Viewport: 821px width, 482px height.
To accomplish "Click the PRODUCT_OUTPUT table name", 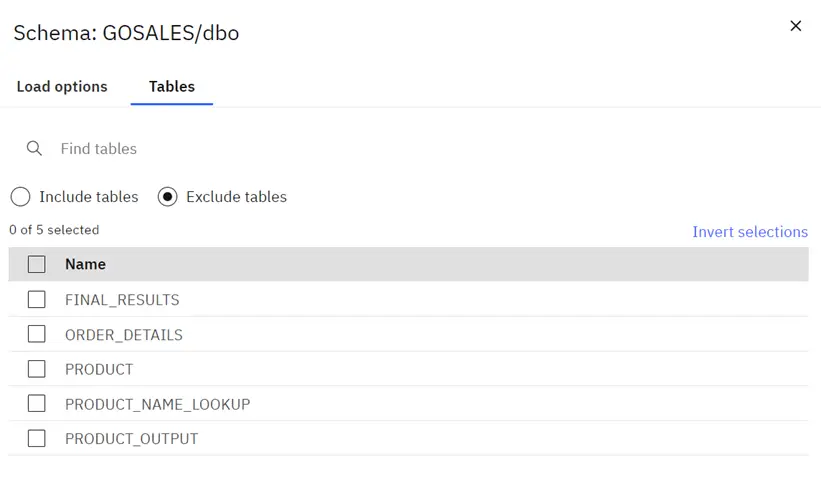I will click(x=131, y=439).
